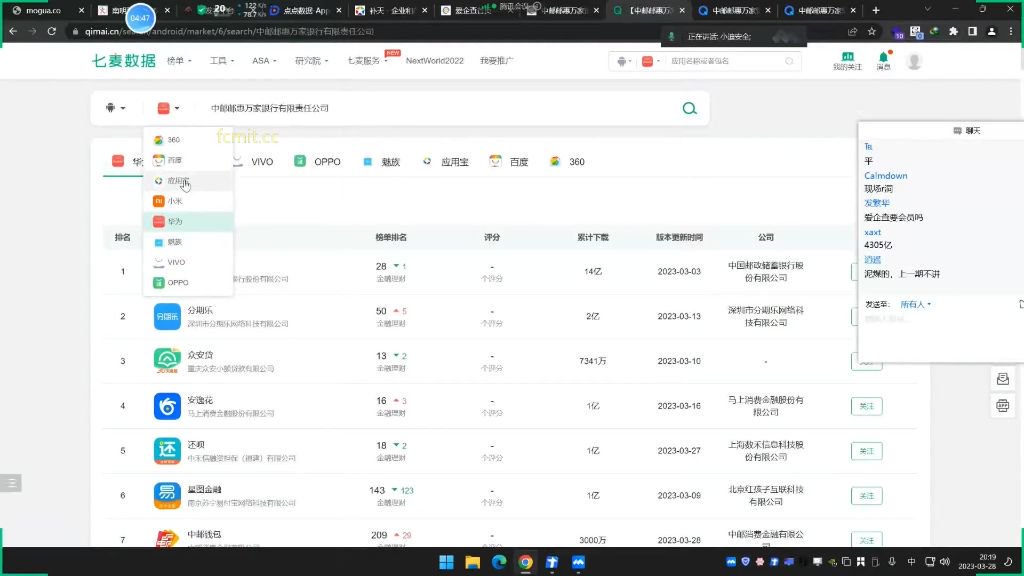Screen dimensions: 1024x576
Task: Click 关注 button for 安逸花 row
Action: click(x=867, y=406)
